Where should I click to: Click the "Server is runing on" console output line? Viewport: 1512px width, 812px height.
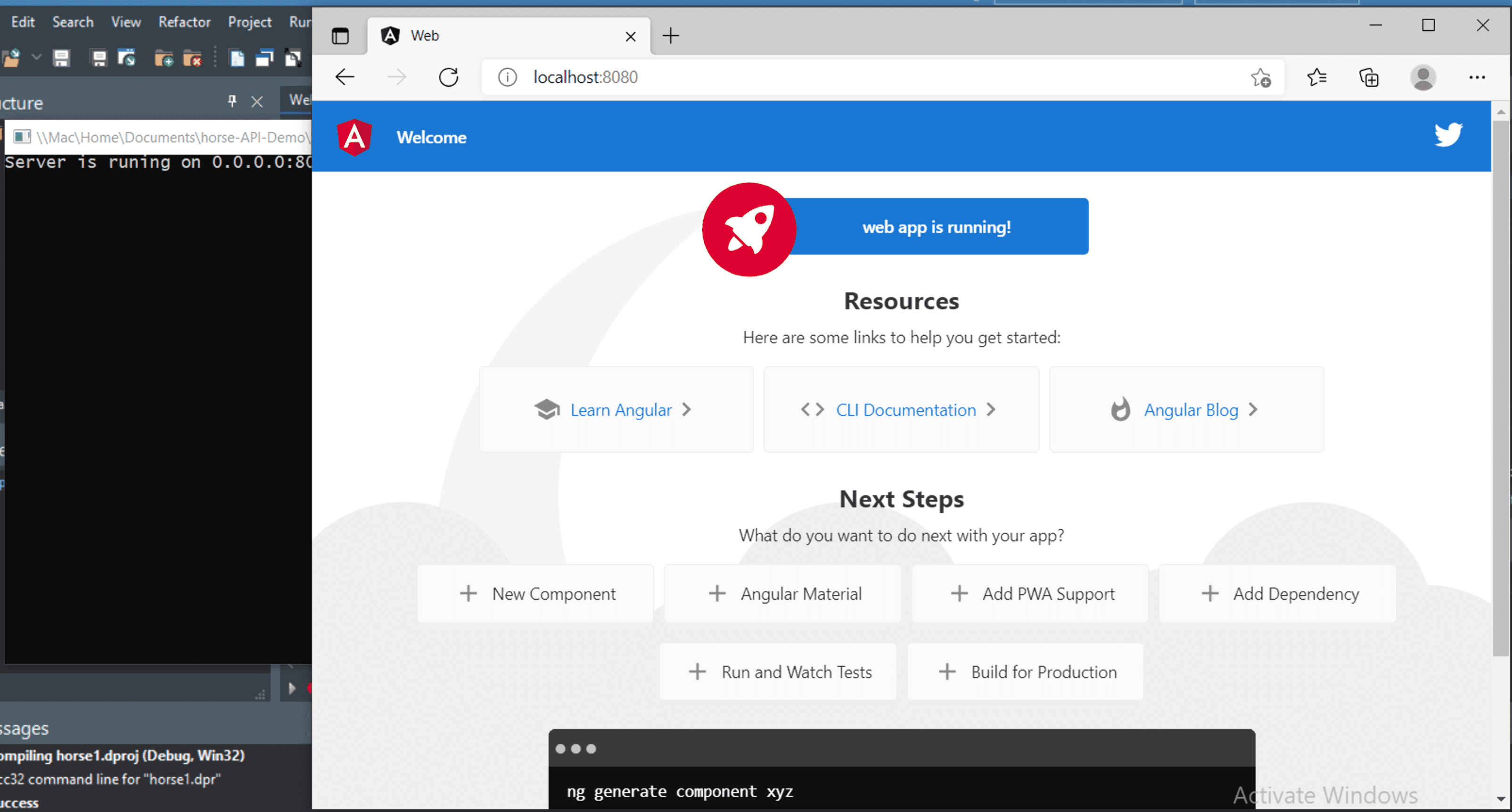(x=158, y=163)
